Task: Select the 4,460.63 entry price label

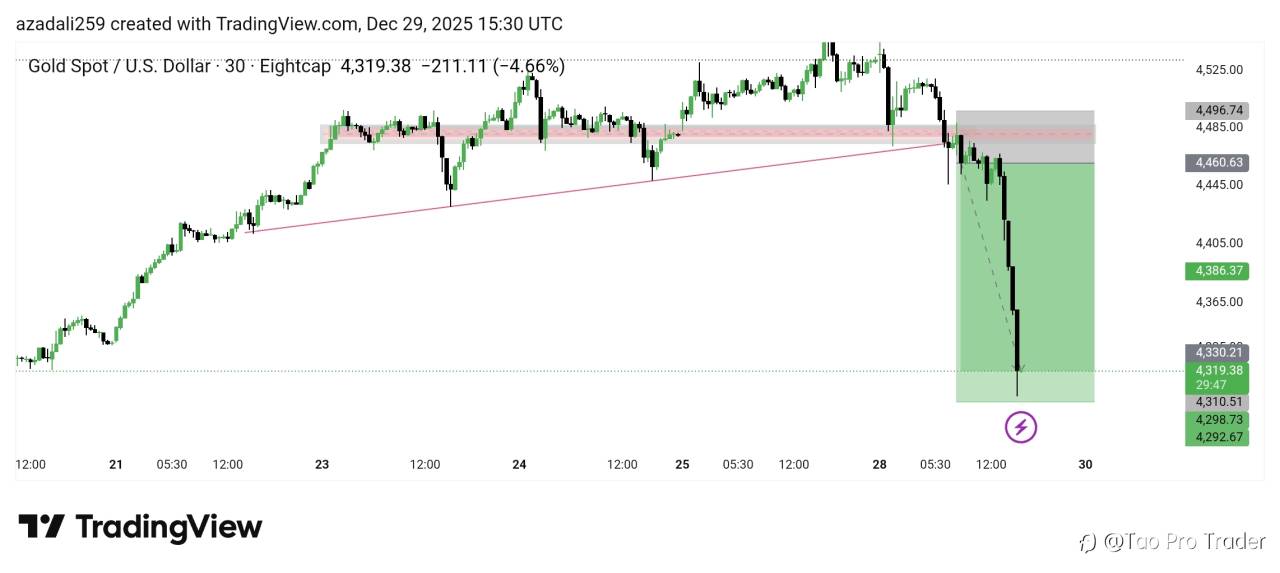Action: click(x=1216, y=162)
